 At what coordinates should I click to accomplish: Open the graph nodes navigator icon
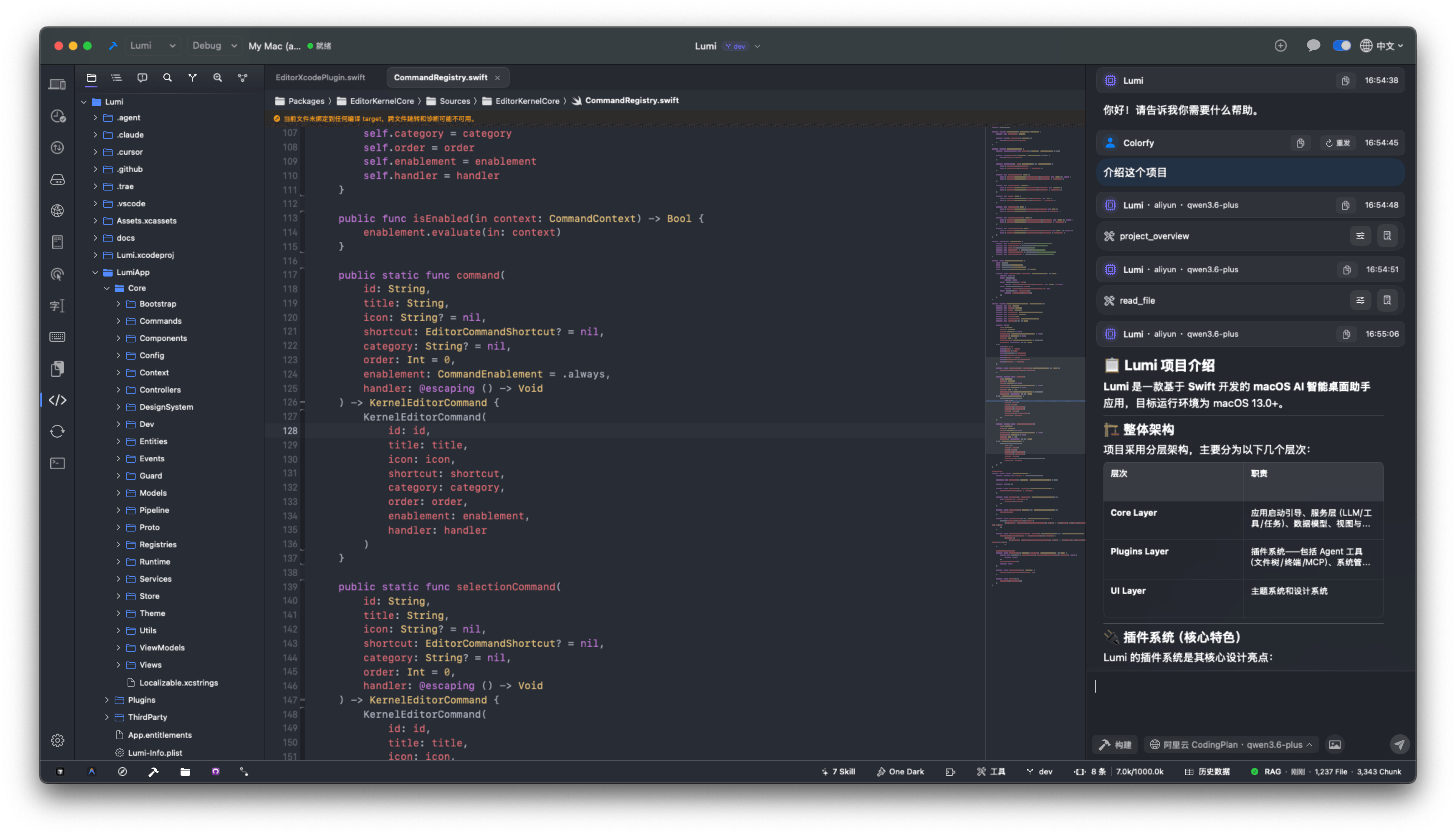[243, 77]
